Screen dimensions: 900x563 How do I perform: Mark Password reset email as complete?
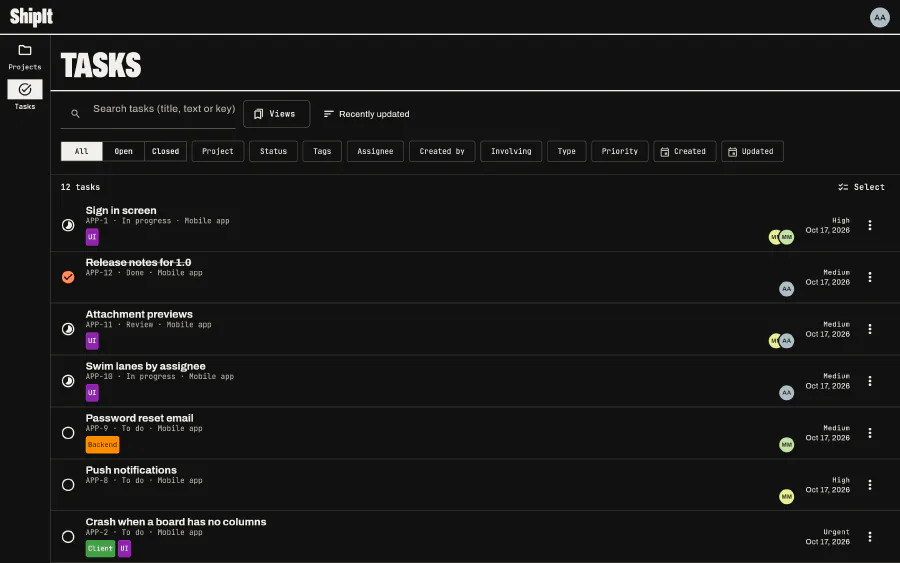pos(68,433)
